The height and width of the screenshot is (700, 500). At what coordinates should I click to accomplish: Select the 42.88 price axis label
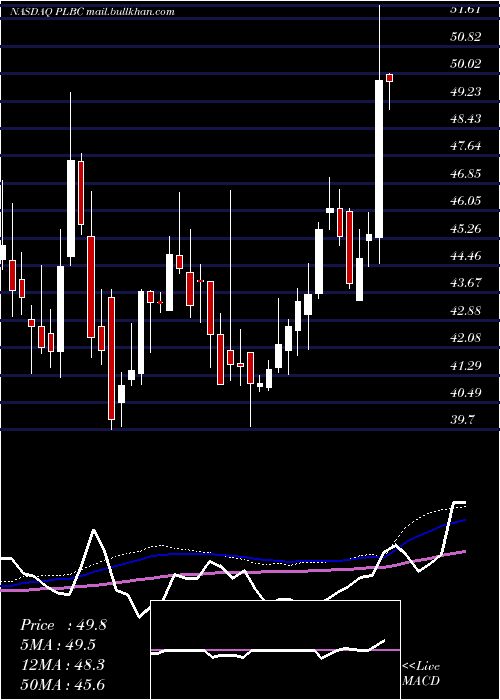tap(466, 311)
